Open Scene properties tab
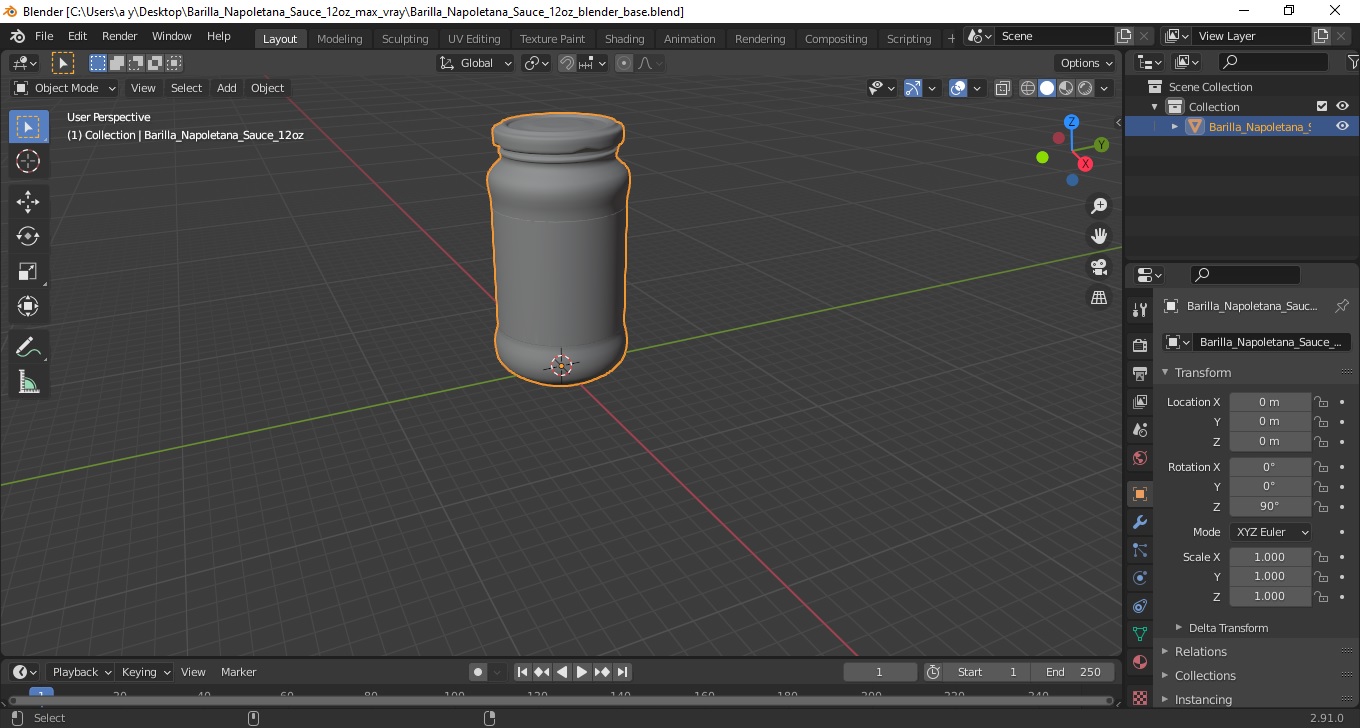The height and width of the screenshot is (728, 1360). click(x=1140, y=429)
